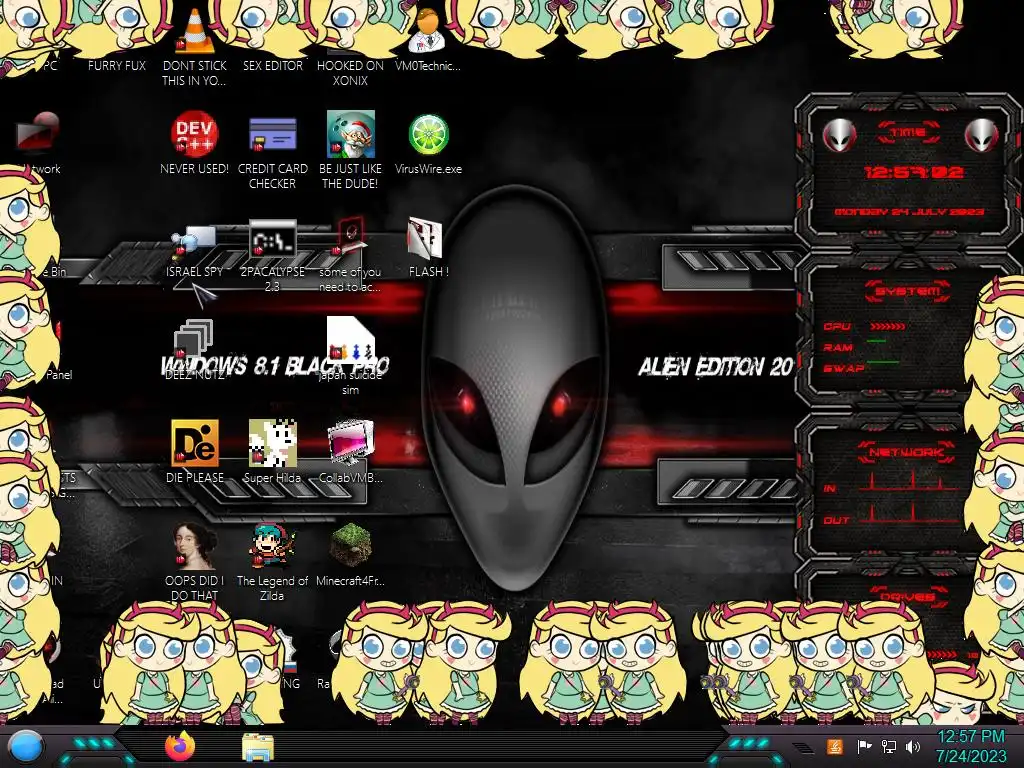1024x768 pixels.
Task: Click the NETWORK gadget panel header
Action: click(x=907, y=452)
